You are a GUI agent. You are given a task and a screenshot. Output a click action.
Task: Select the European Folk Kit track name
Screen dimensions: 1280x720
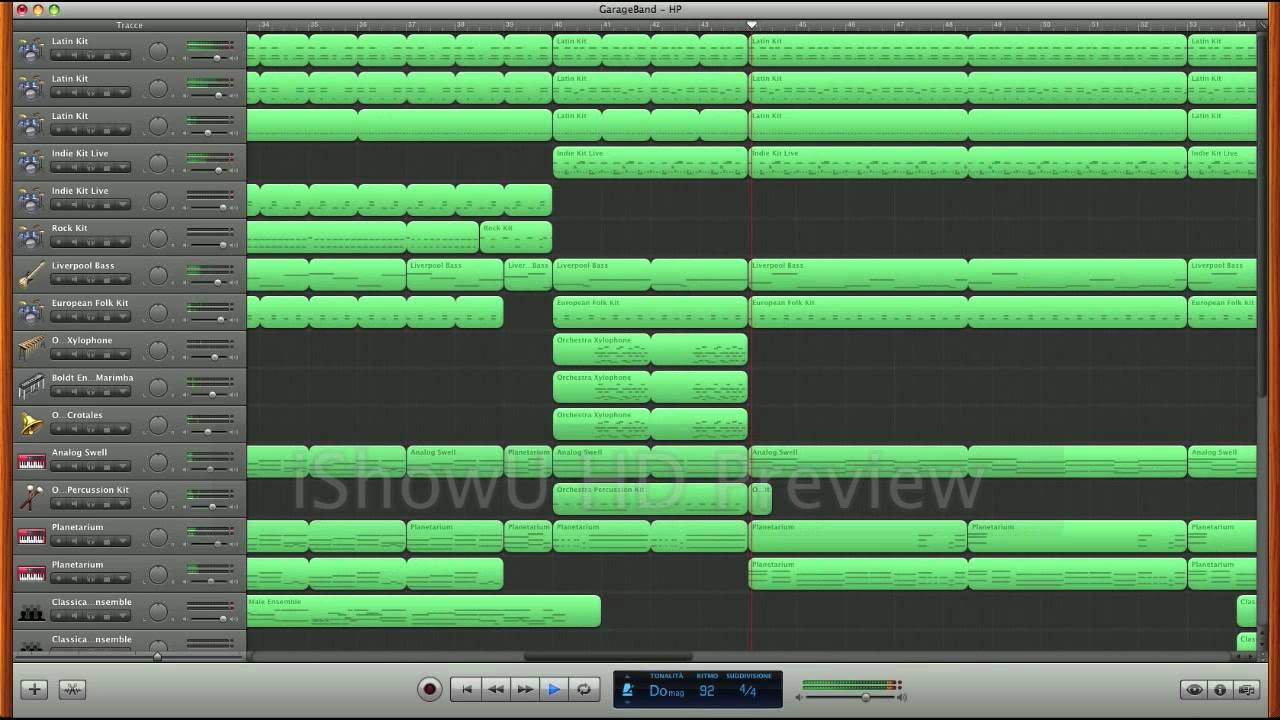tap(90, 303)
